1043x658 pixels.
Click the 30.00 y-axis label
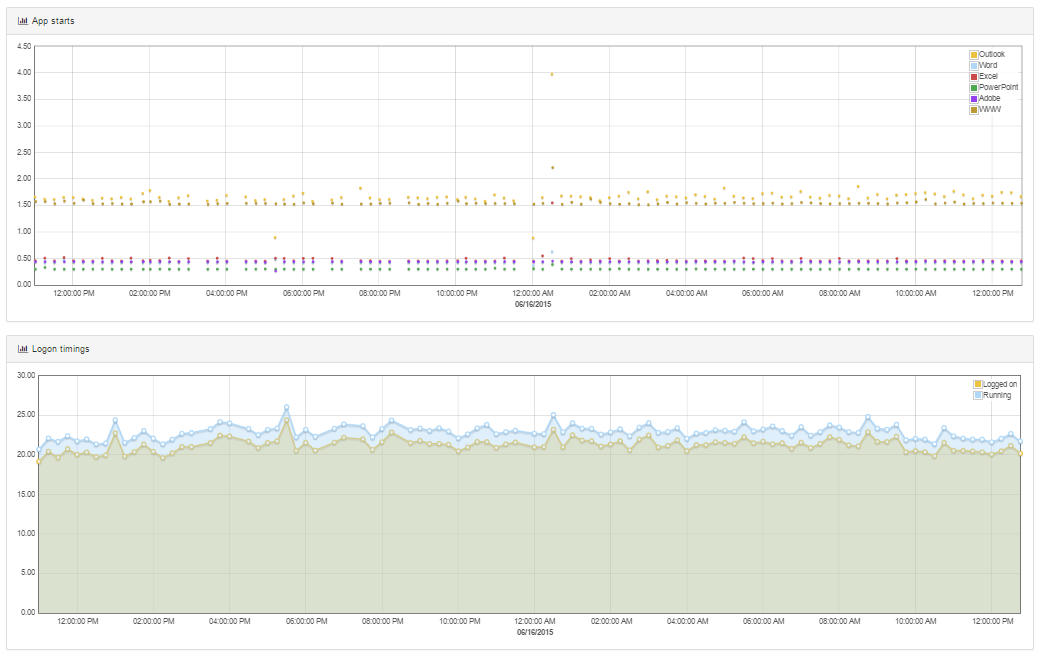27,375
